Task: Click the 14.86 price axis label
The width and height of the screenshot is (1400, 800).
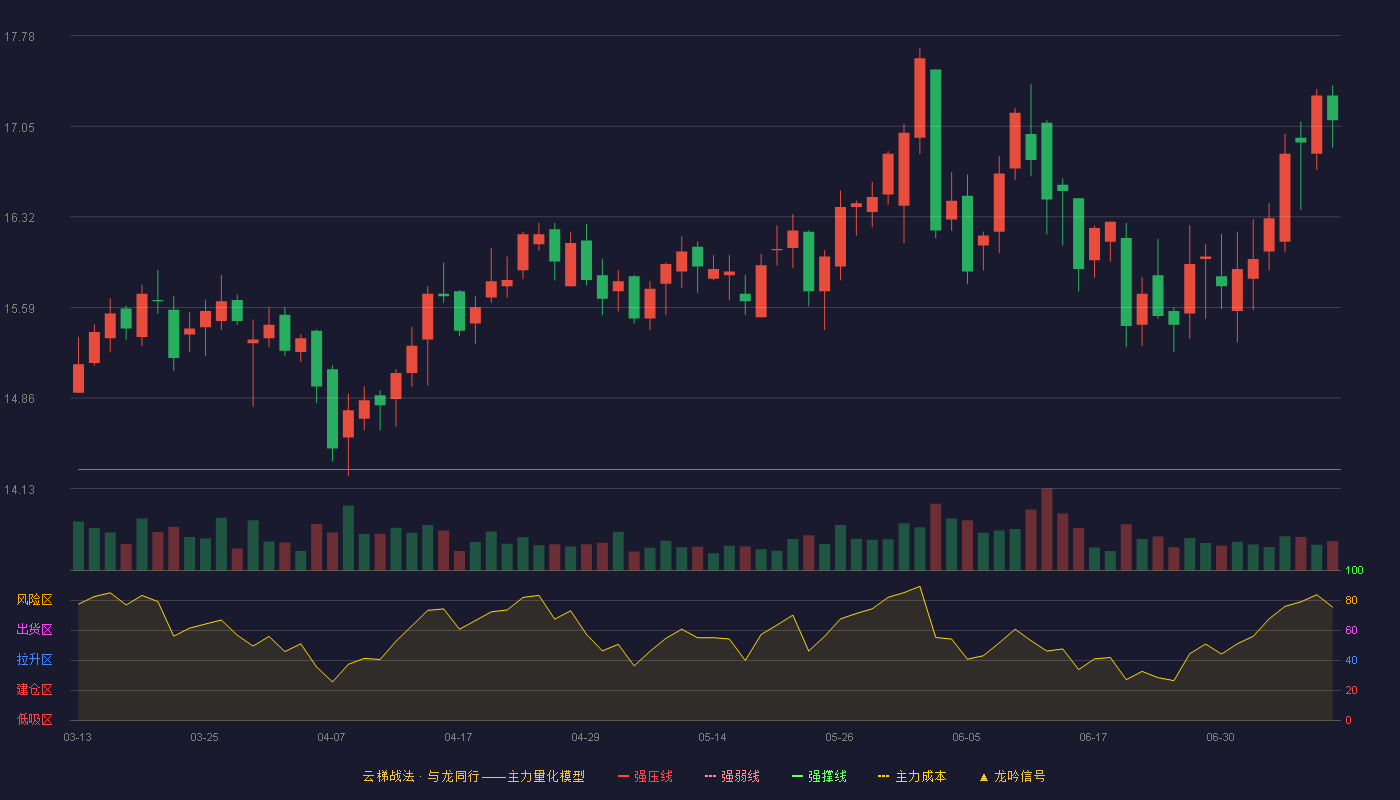Action: click(19, 398)
